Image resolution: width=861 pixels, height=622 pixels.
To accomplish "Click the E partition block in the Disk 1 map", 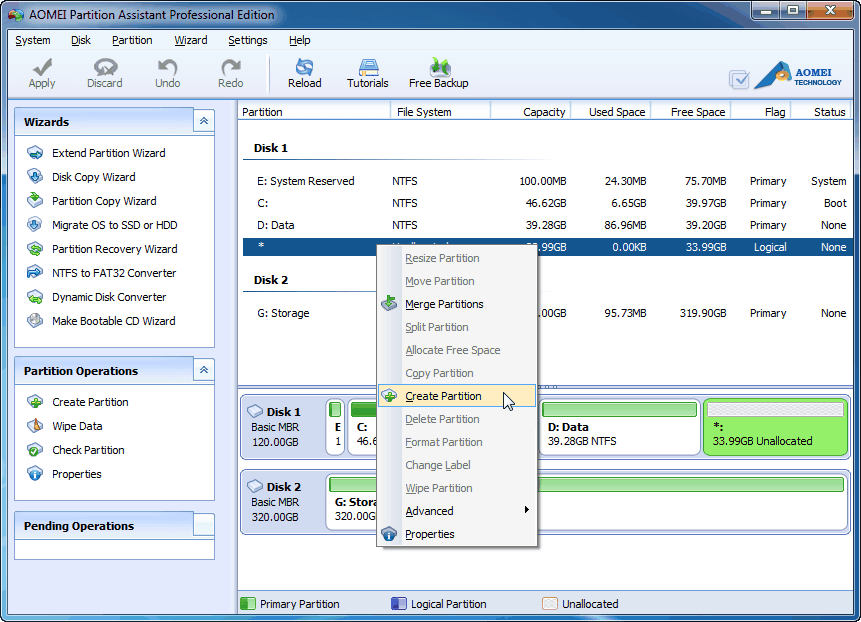I will 335,427.
